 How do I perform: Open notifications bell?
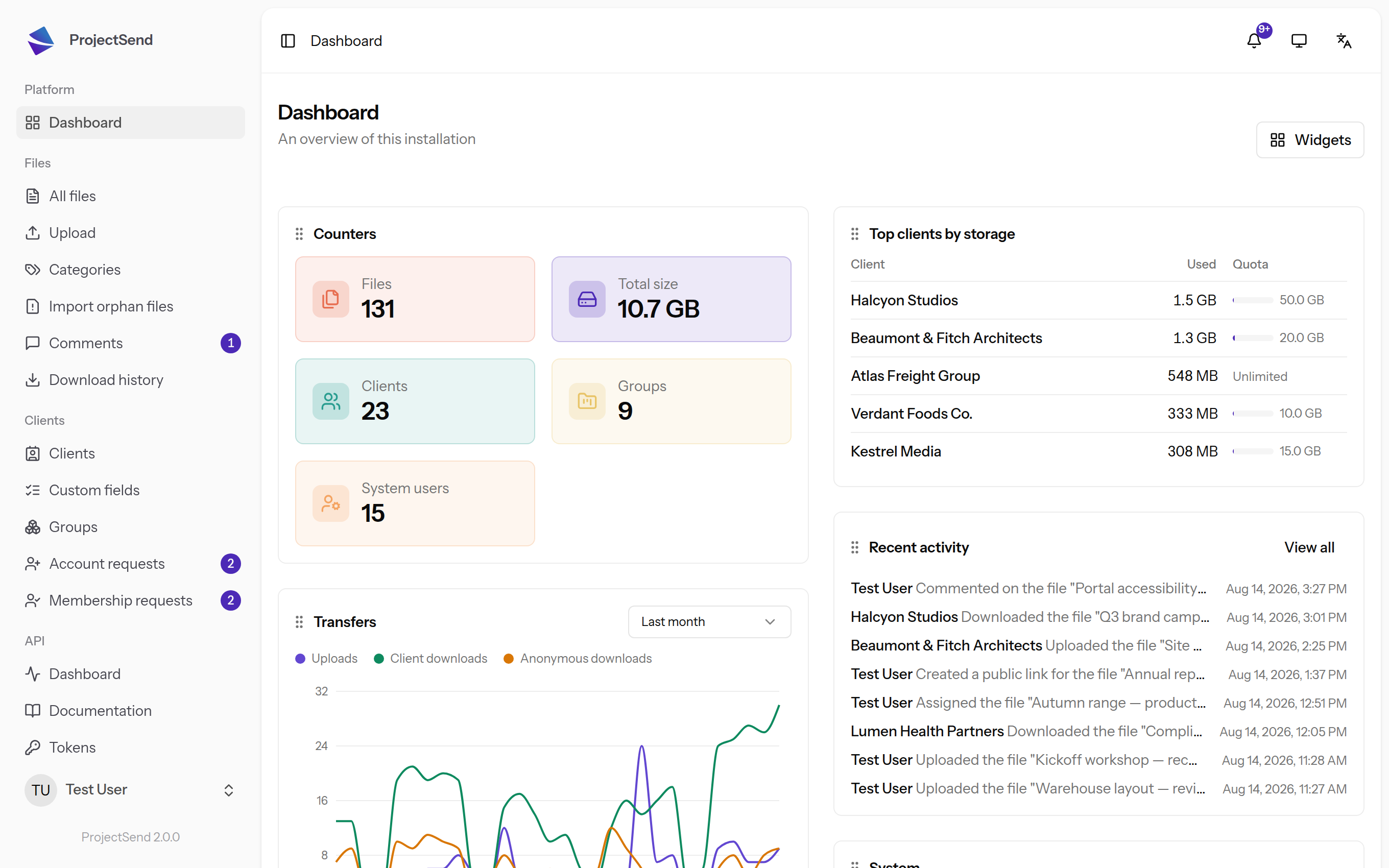coord(1254,41)
